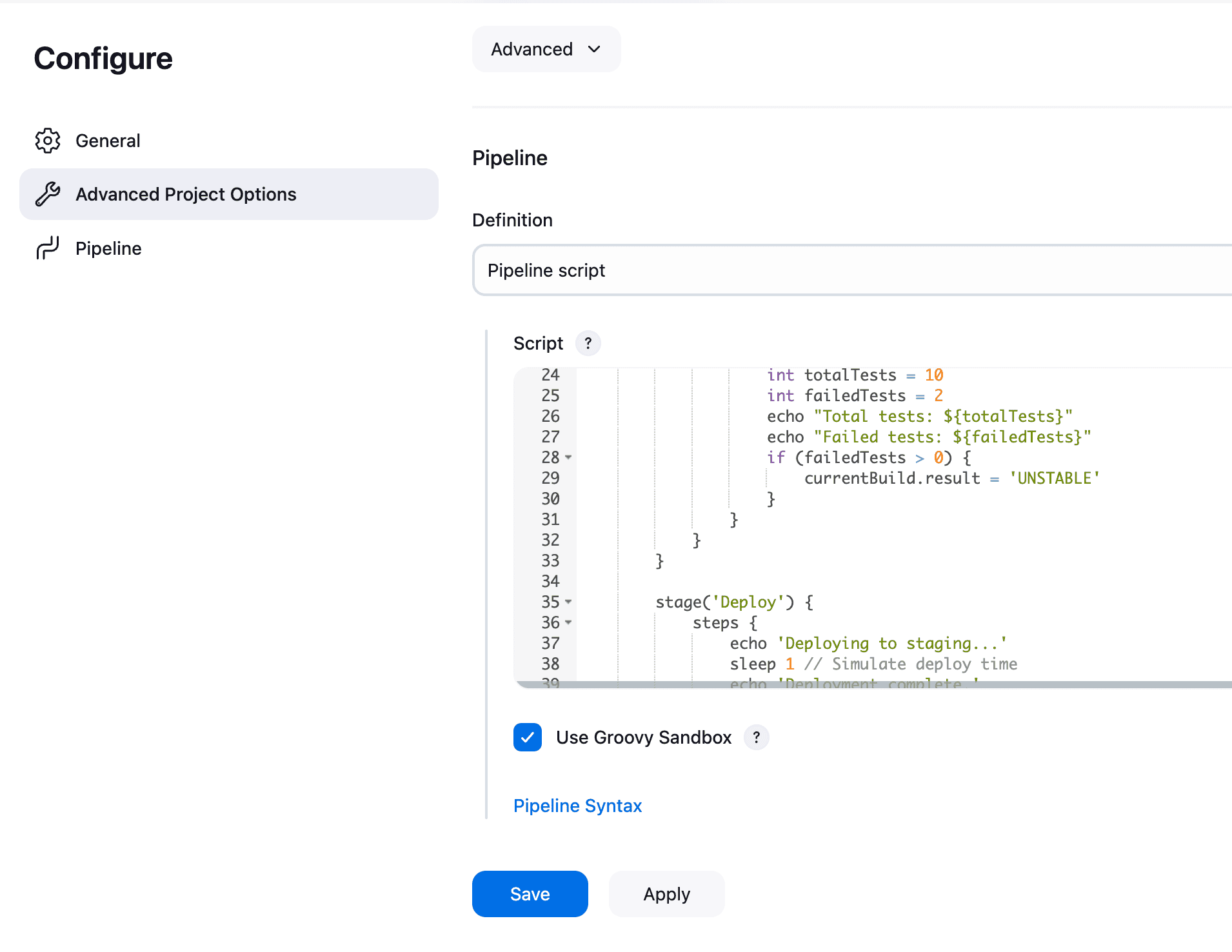
Task: Select the Pipeline section in sidebar
Action: [108, 248]
